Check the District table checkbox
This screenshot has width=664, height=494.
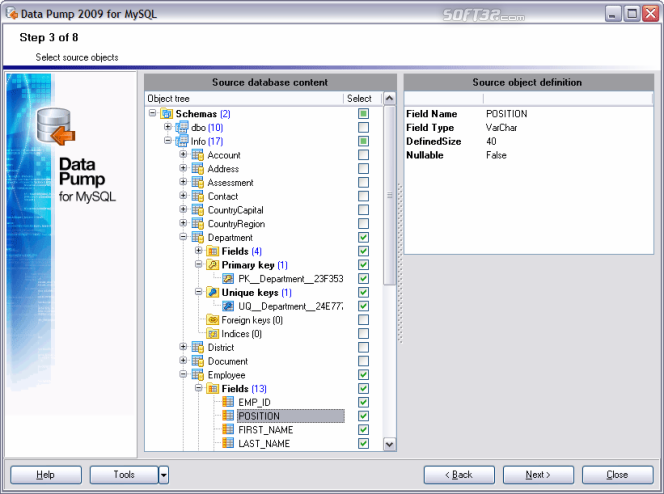(363, 348)
